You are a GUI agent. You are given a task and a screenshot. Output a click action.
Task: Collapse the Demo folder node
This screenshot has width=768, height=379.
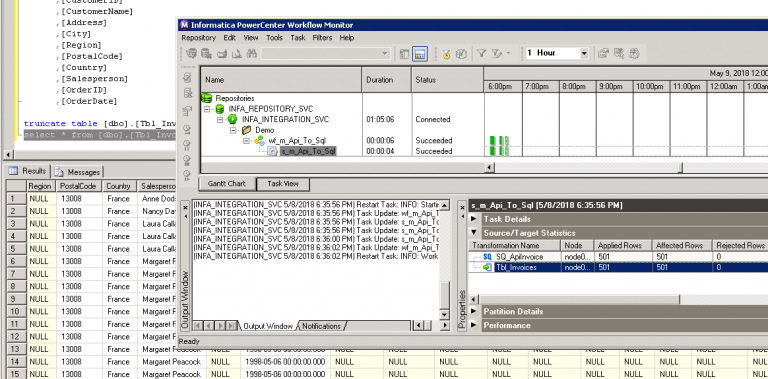[x=234, y=130]
